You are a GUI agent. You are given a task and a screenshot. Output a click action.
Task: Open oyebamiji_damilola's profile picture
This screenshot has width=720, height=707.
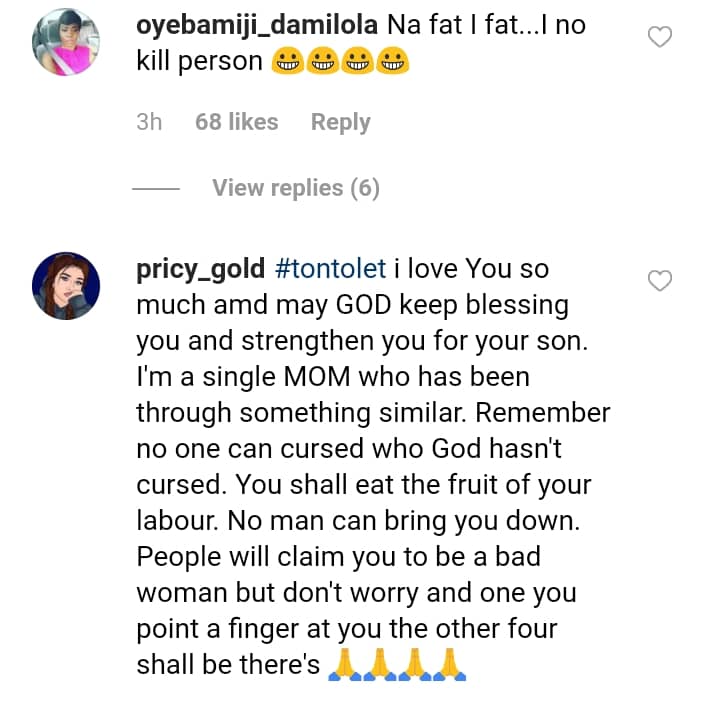click(x=66, y=43)
